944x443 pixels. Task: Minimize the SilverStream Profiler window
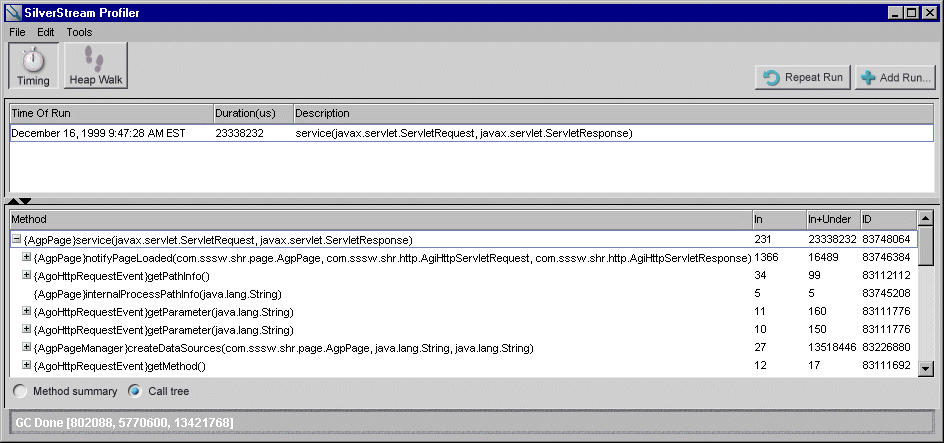coord(896,13)
